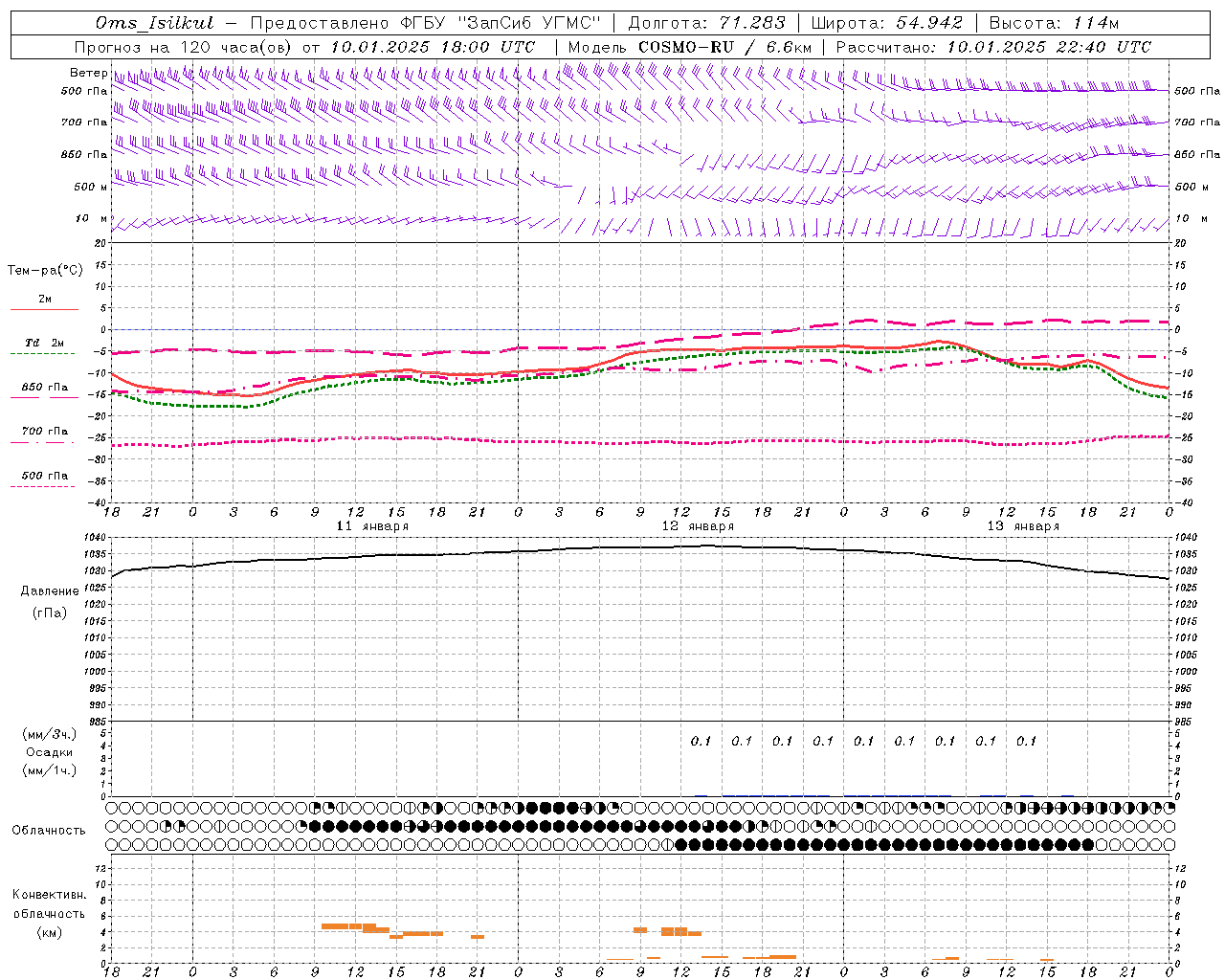Click the Прогноз на 120 часа(ов) text
The height and width of the screenshot is (980, 1225).
click(x=186, y=47)
